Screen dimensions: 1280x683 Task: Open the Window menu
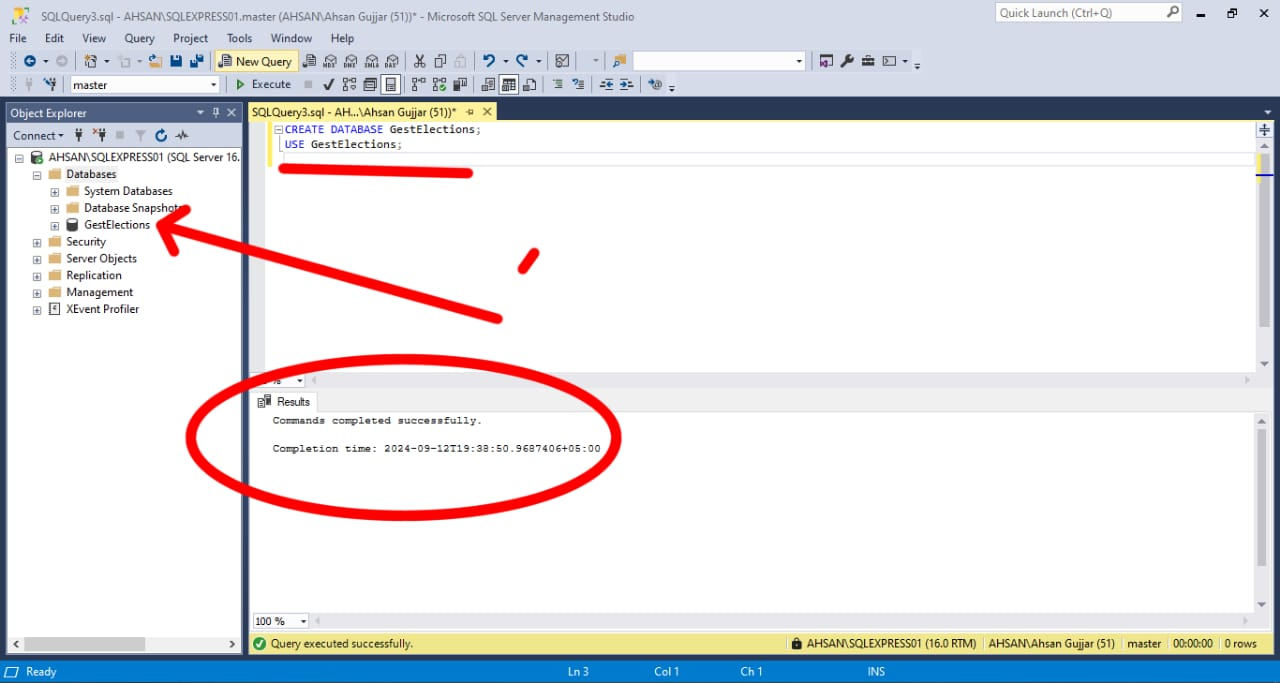pos(291,38)
